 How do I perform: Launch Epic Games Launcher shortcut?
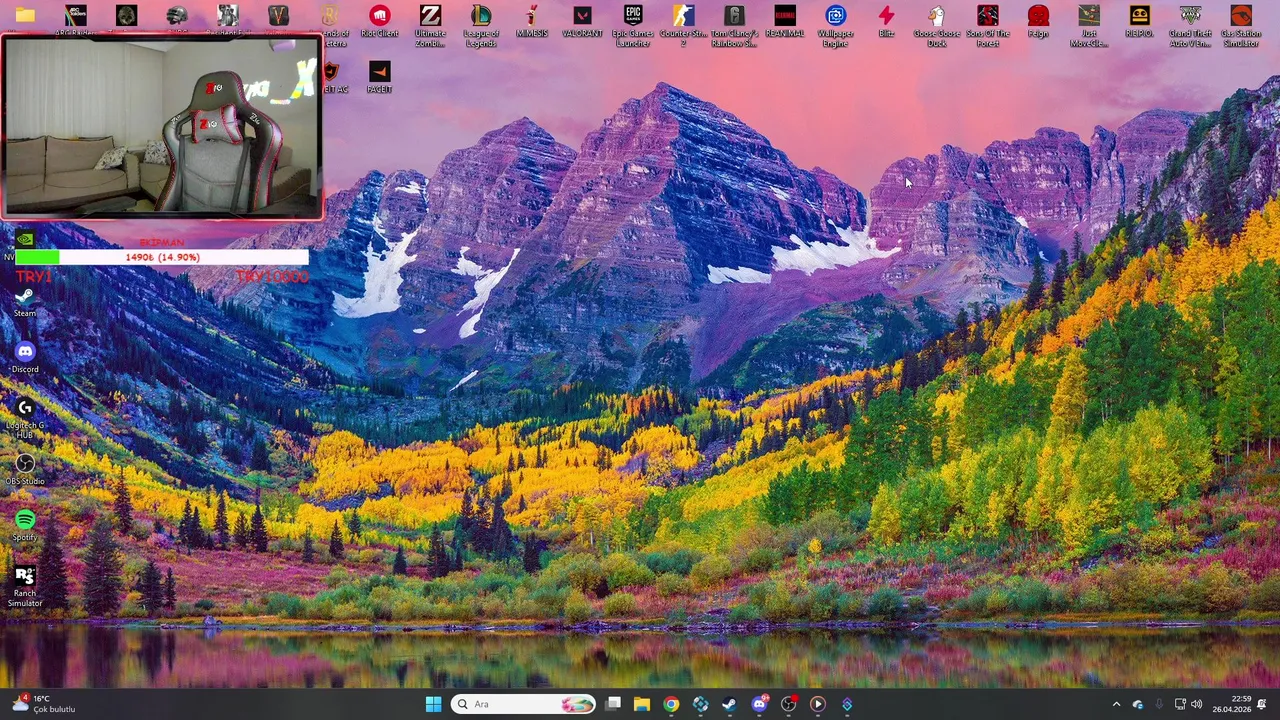pos(633,26)
